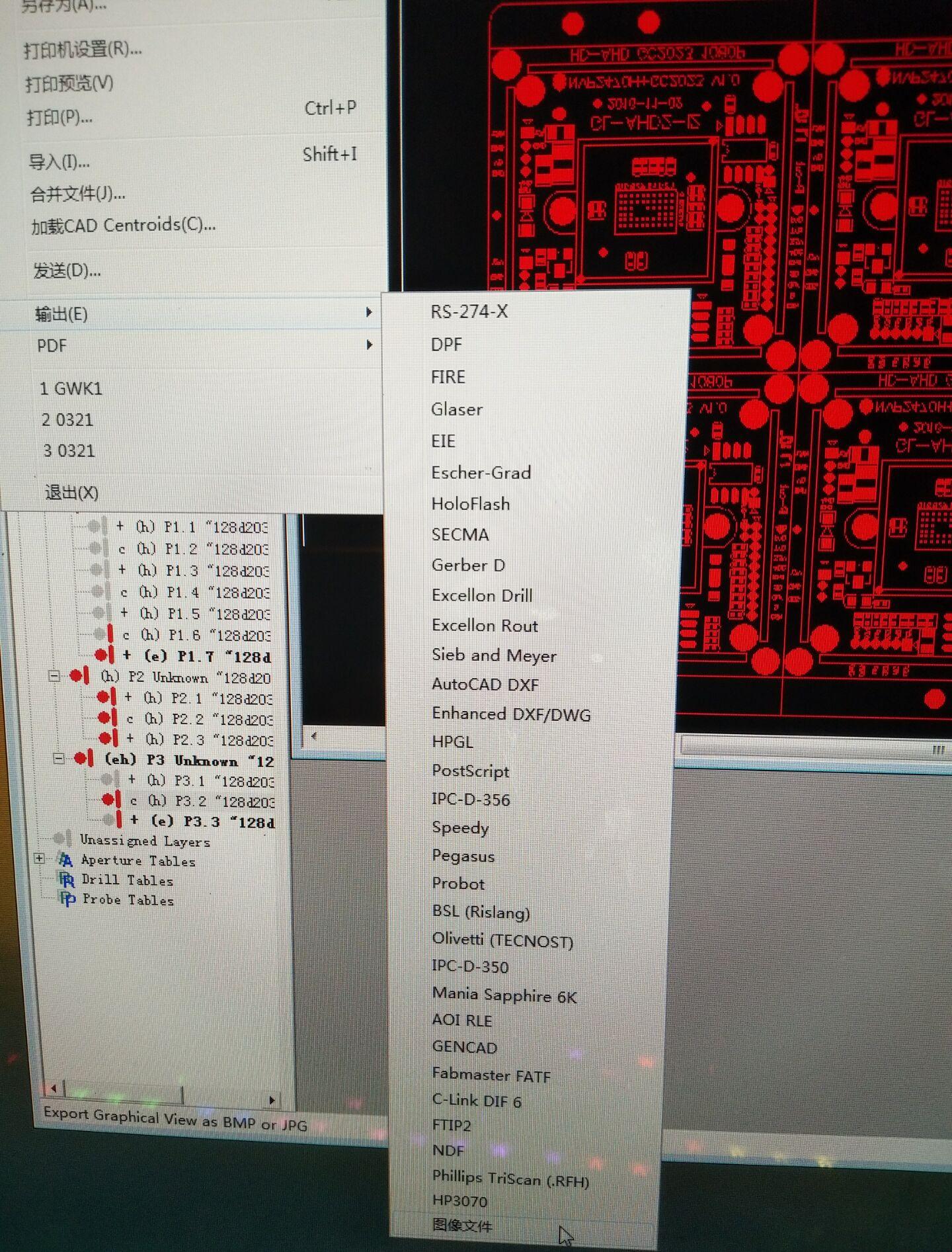The image size is (952, 1252).
Task: Select the P2.2 layer row text
Action: [x=199, y=718]
